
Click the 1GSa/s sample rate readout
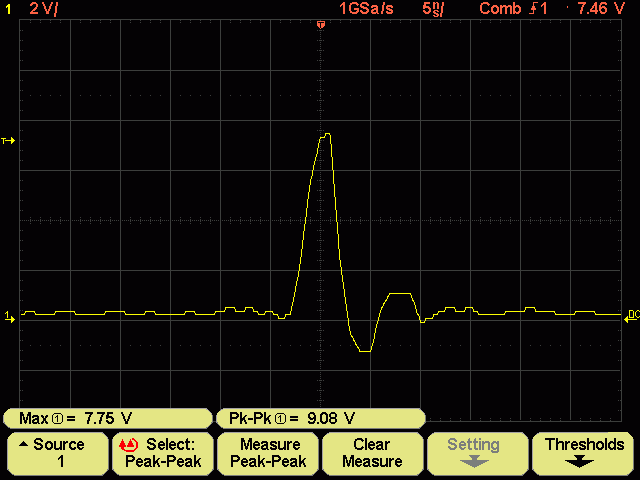tap(366, 9)
